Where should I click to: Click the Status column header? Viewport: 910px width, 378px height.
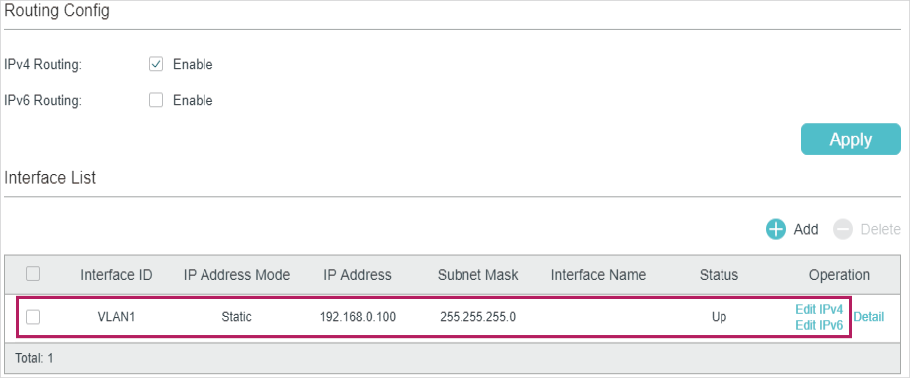[x=718, y=275]
